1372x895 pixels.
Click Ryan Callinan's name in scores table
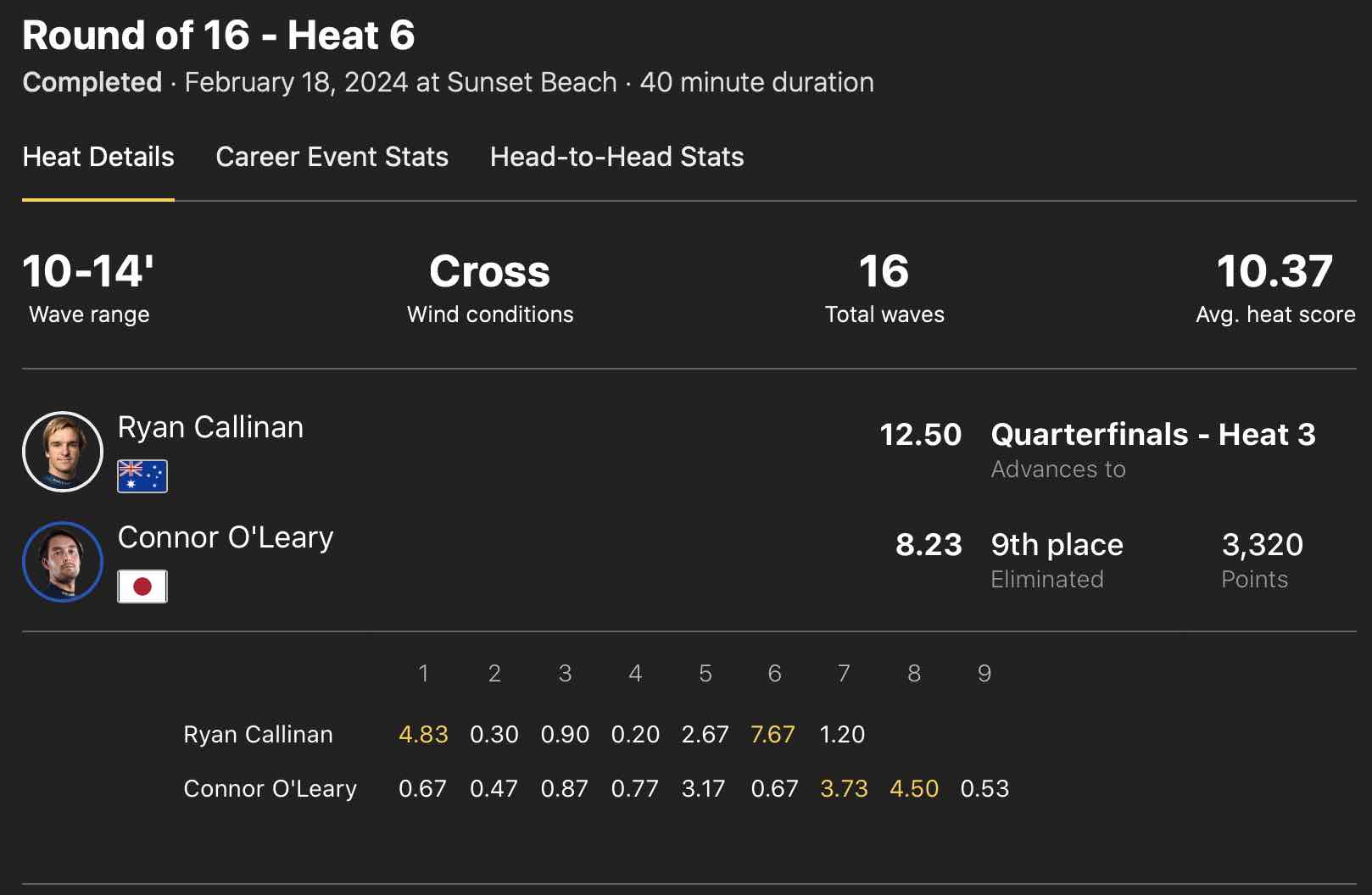tap(258, 734)
